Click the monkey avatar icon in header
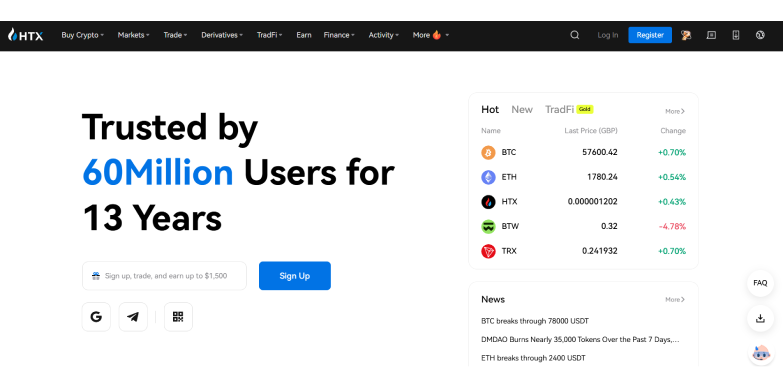The image size is (783, 388). click(686, 35)
